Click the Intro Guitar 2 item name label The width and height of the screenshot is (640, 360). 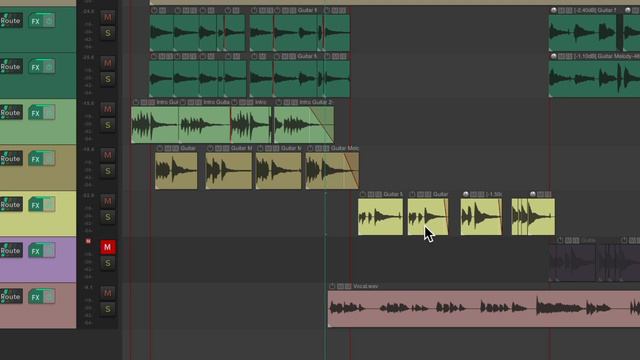(317, 102)
